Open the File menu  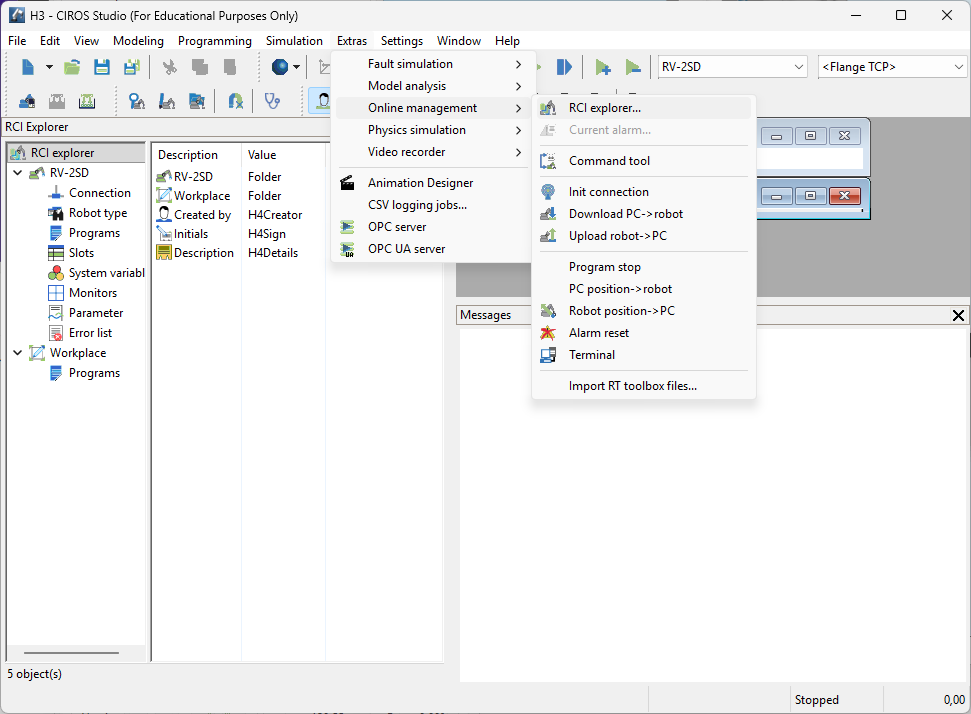(17, 41)
